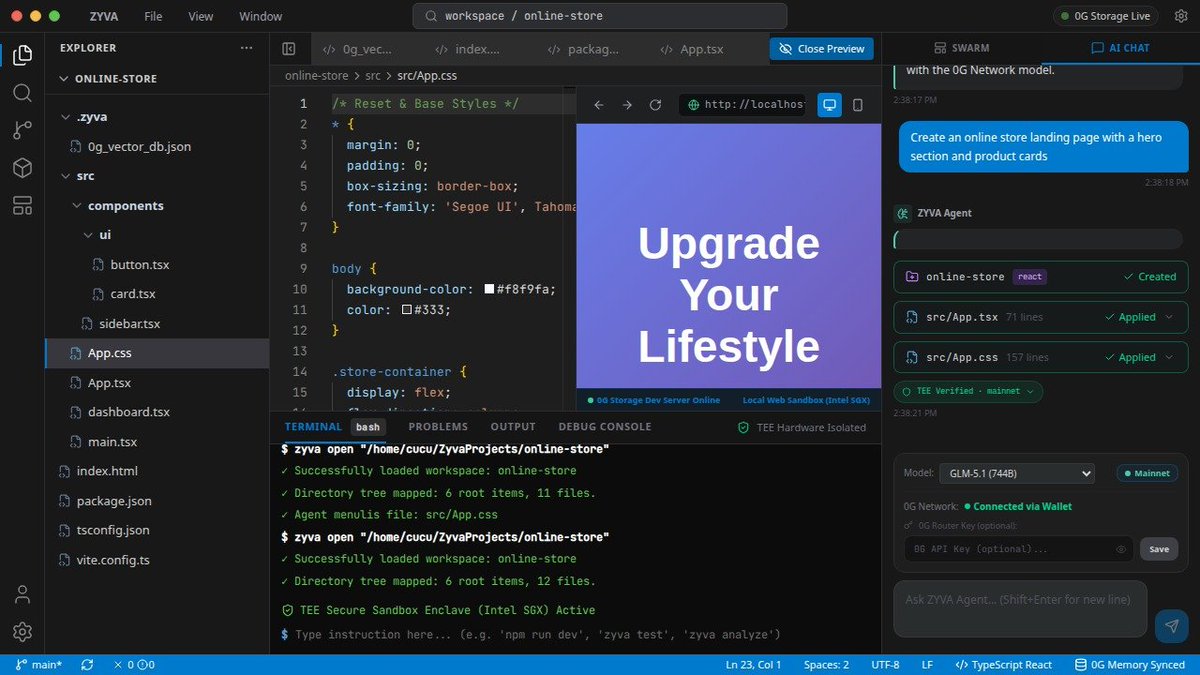The height and width of the screenshot is (675, 1200).
Task: Go back in the preview browser
Action: pyautogui.click(x=599, y=105)
